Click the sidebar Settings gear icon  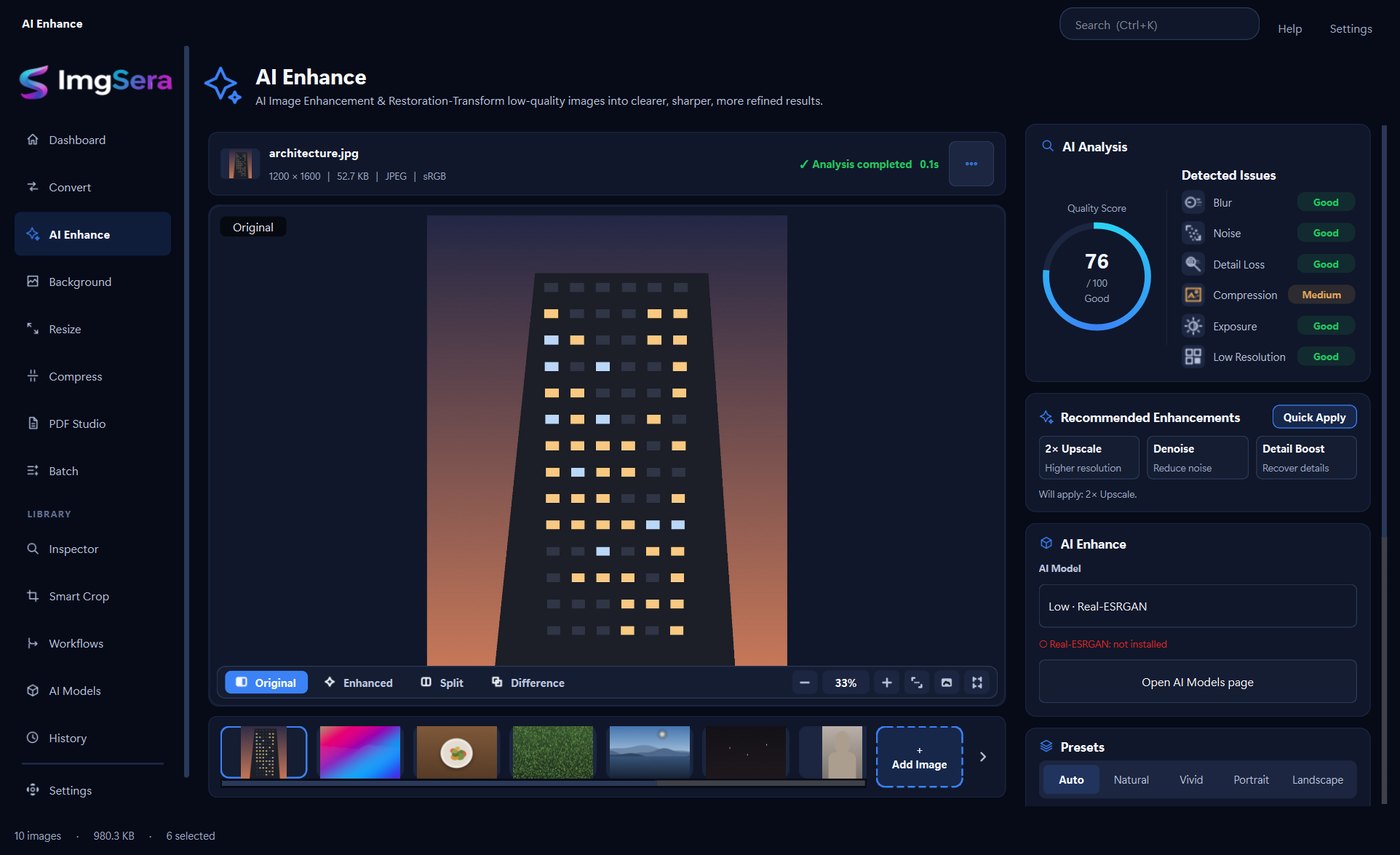33,790
